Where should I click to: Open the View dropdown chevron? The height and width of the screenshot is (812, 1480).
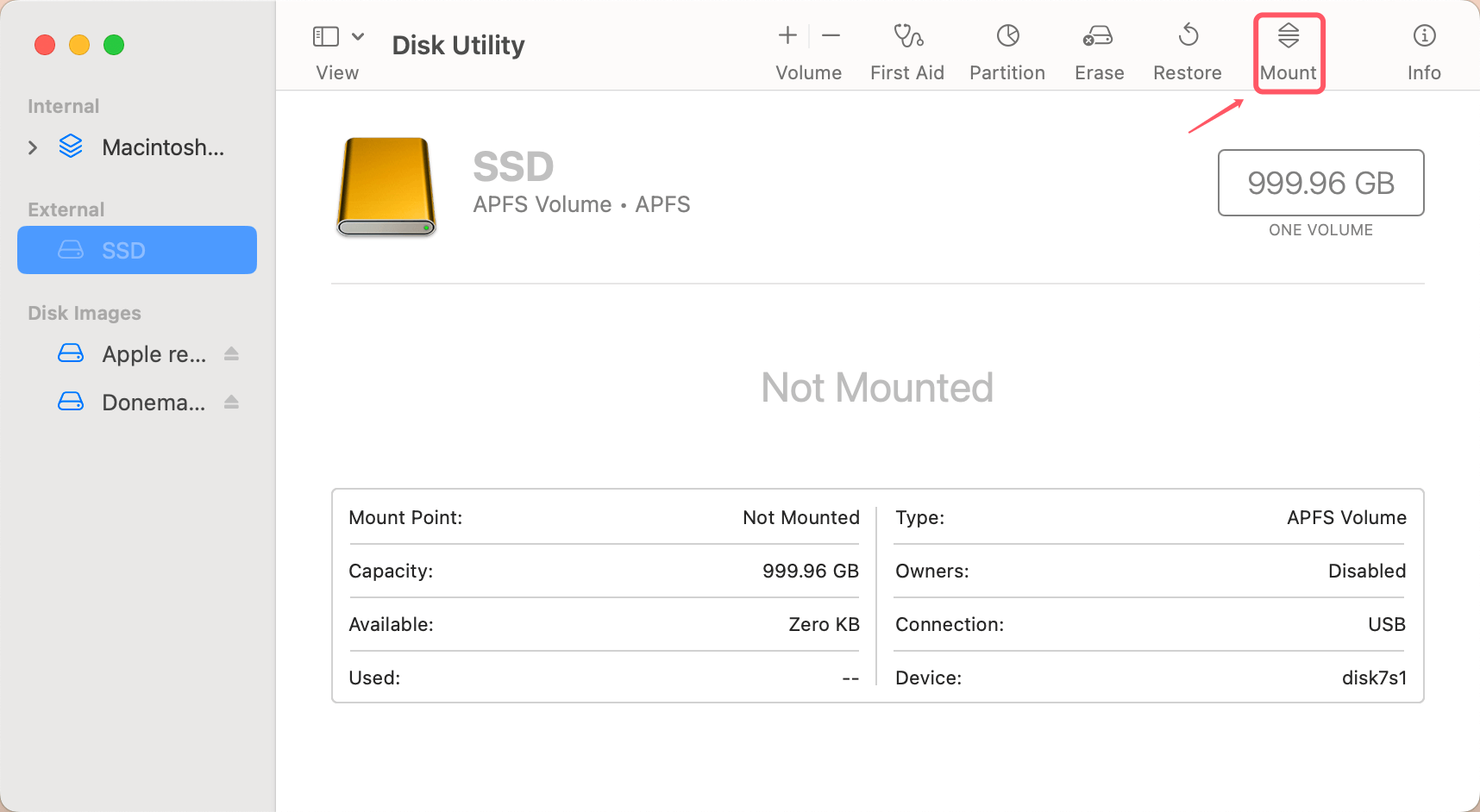[358, 36]
